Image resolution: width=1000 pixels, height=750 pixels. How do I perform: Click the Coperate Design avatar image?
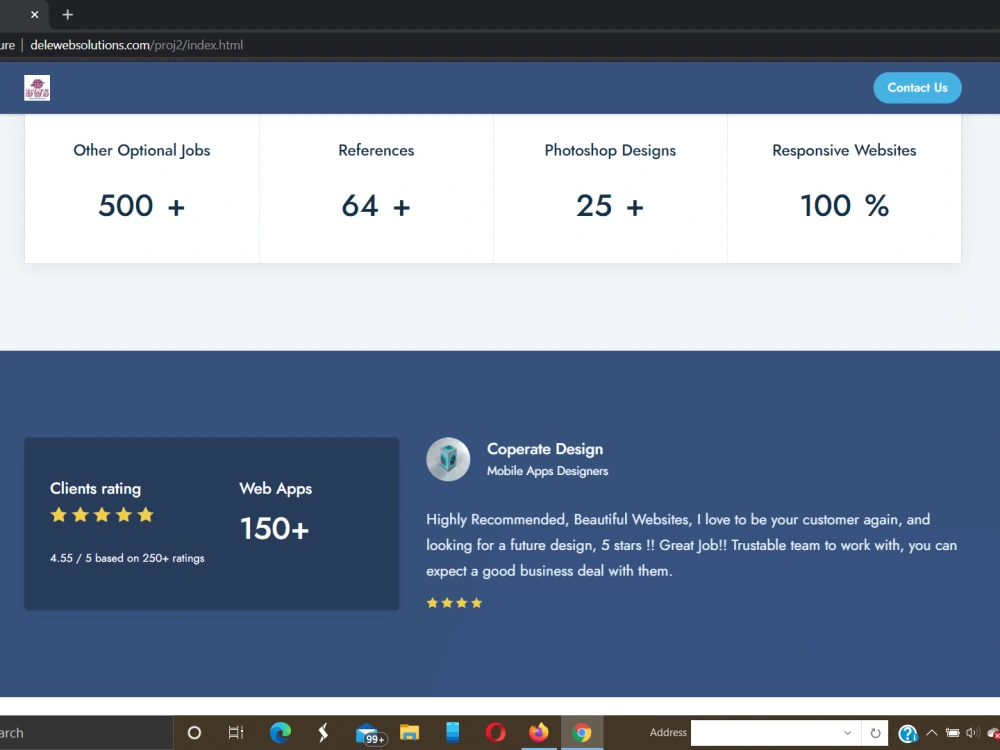point(448,459)
